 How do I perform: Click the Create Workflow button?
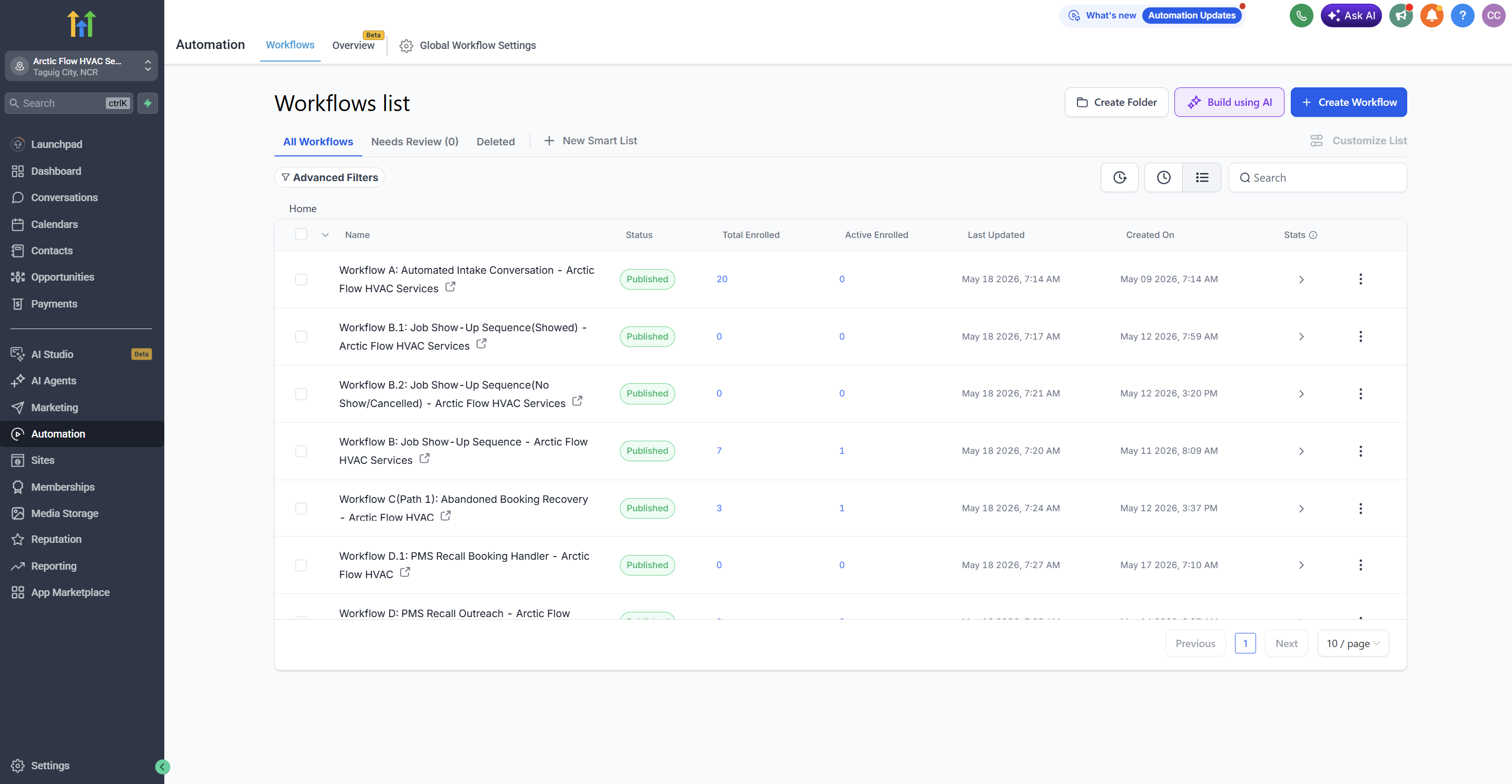tap(1348, 103)
